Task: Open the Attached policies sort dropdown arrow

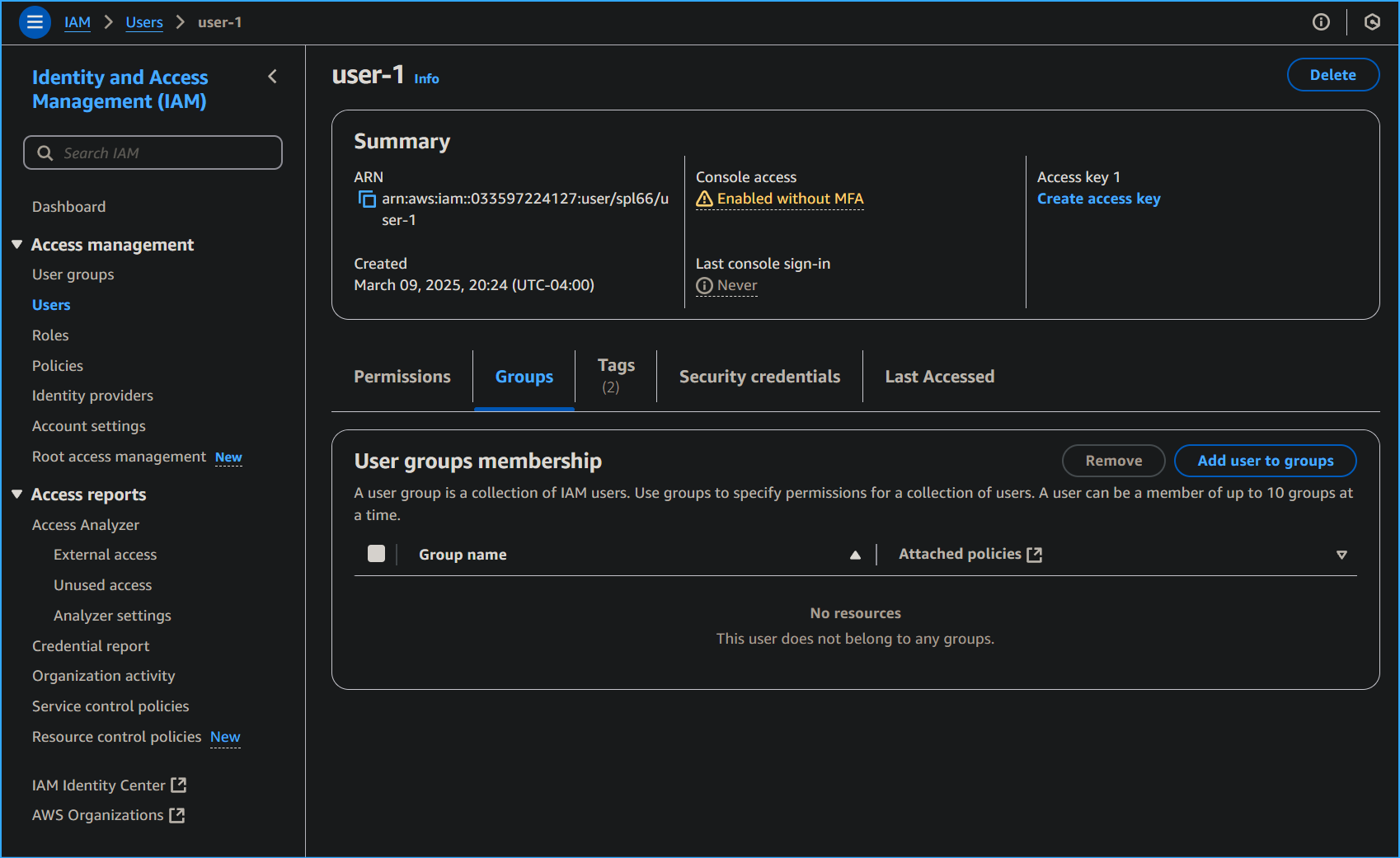Action: click(x=1341, y=555)
